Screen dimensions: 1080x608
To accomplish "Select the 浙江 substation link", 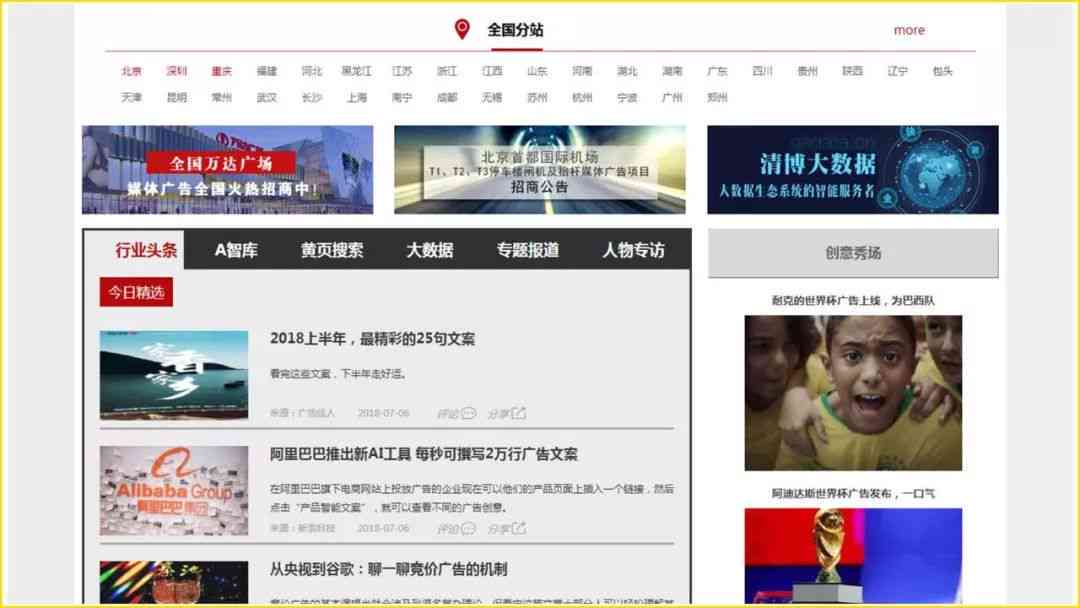I will 447,71.
